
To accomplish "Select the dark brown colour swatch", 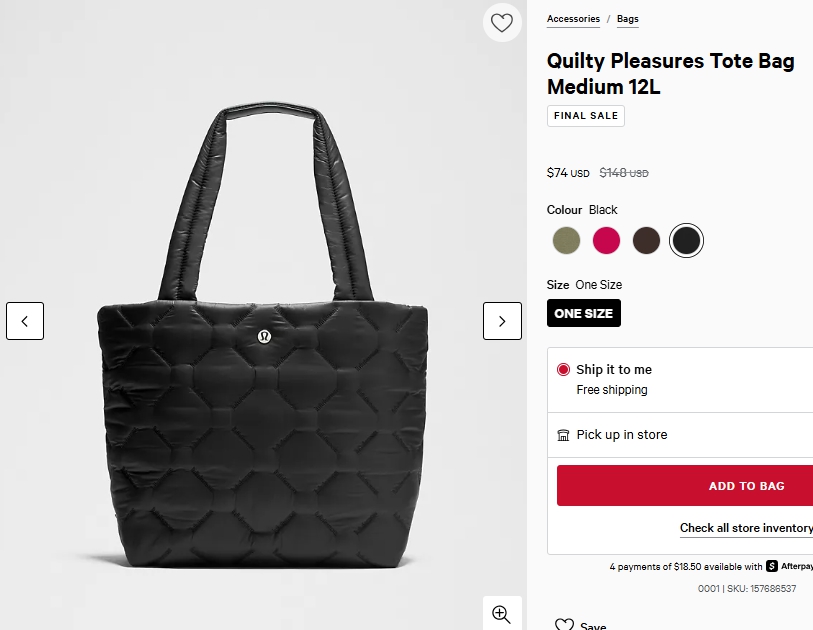I will (646, 240).
